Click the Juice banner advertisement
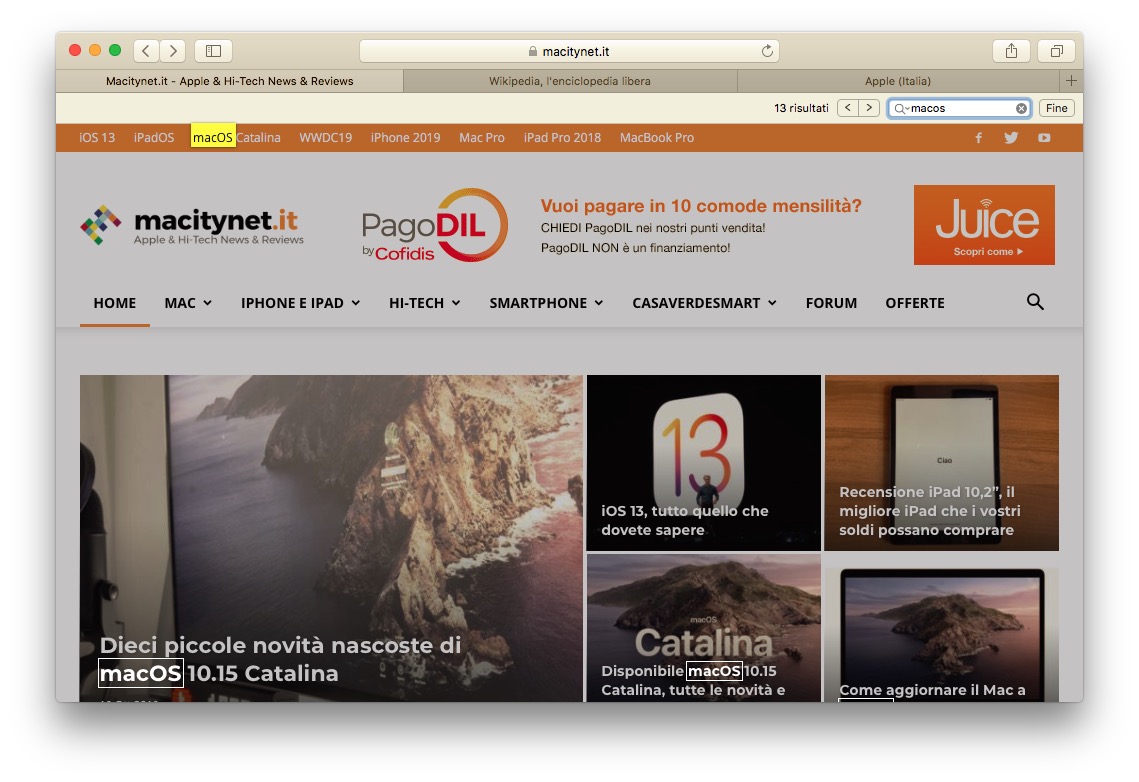Screen dimensions: 1139x782 [x=983, y=225]
